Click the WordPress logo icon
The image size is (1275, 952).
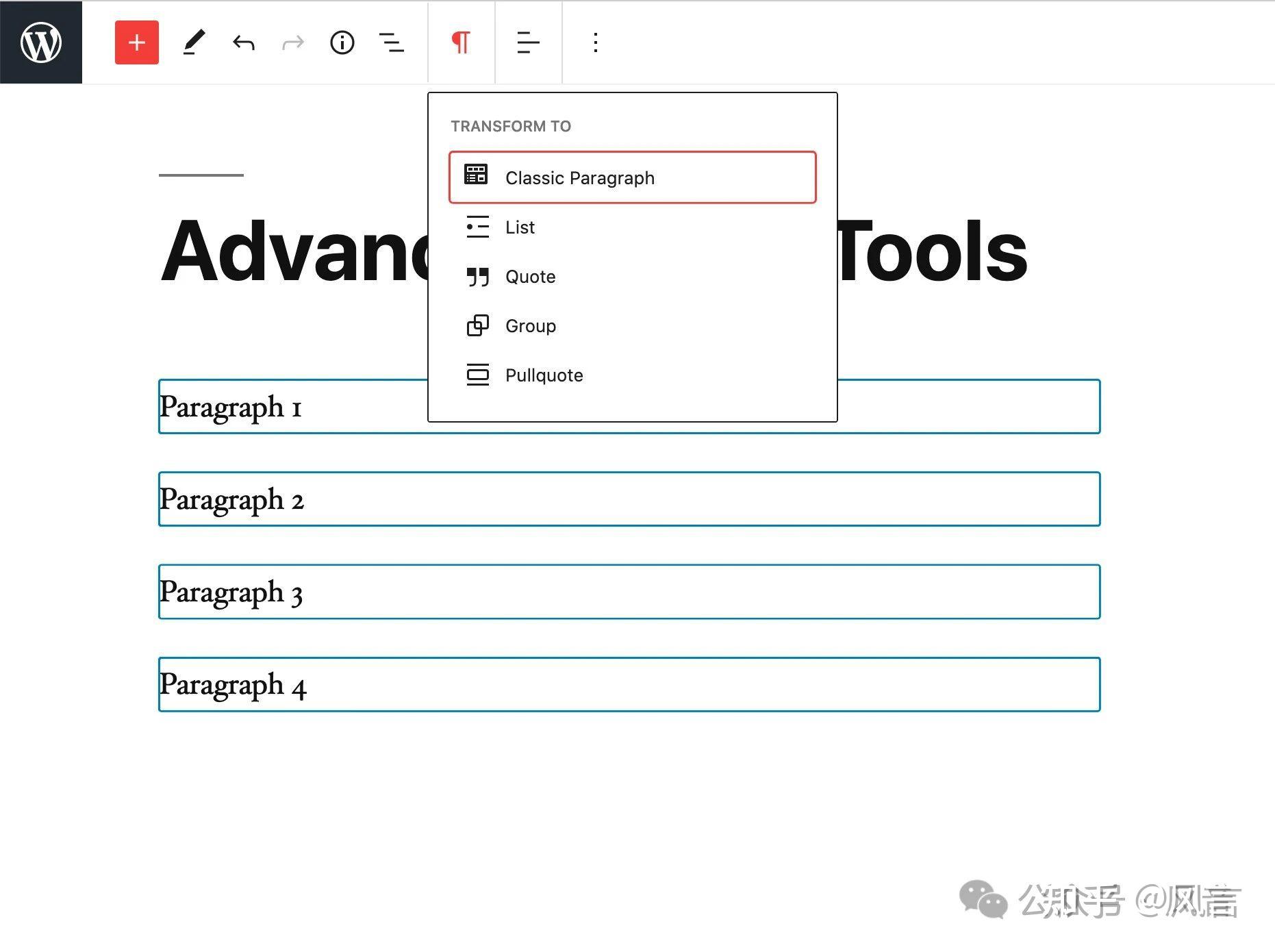[x=41, y=42]
